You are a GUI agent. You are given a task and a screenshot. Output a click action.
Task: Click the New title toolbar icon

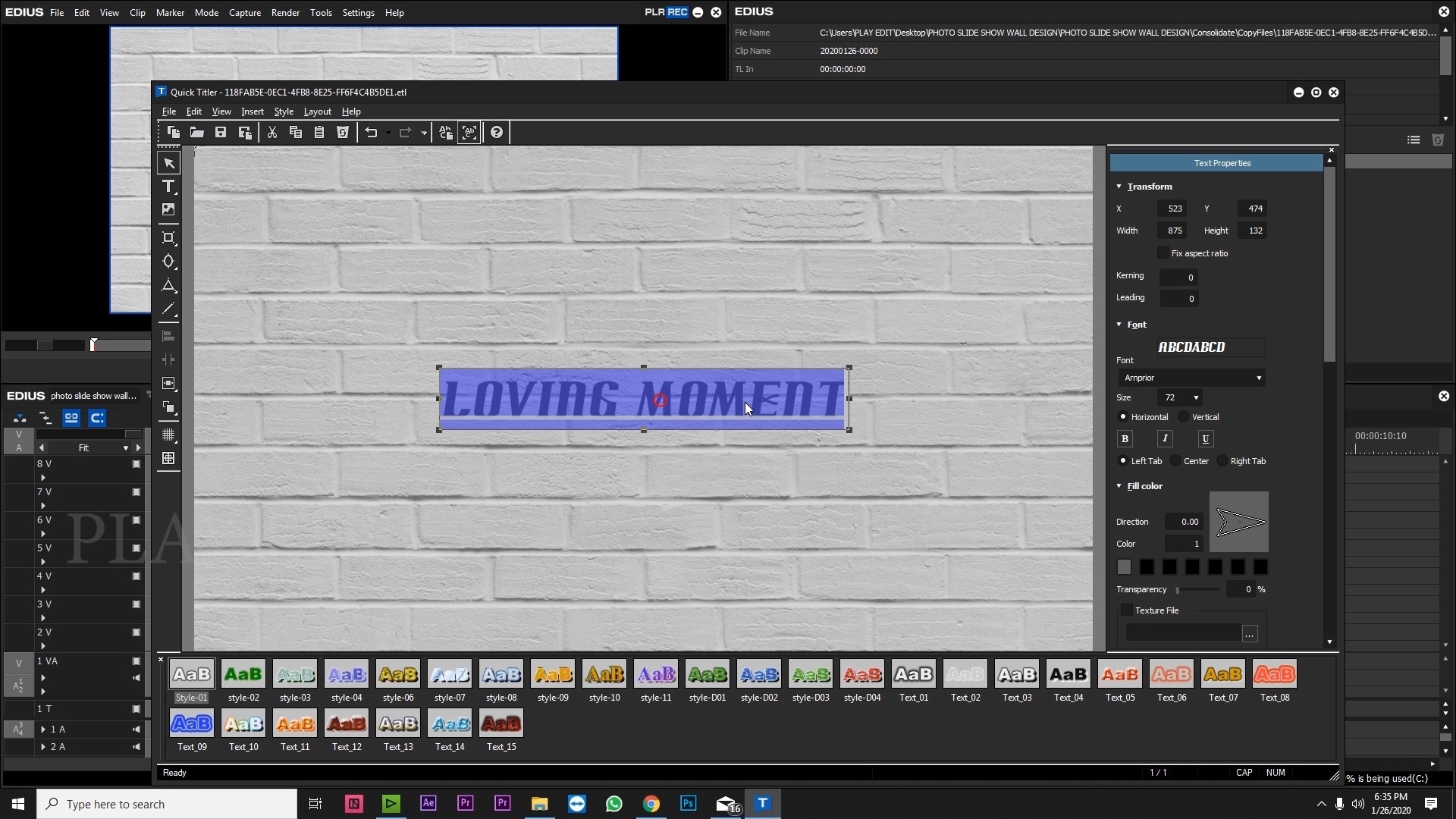pyautogui.click(x=173, y=133)
